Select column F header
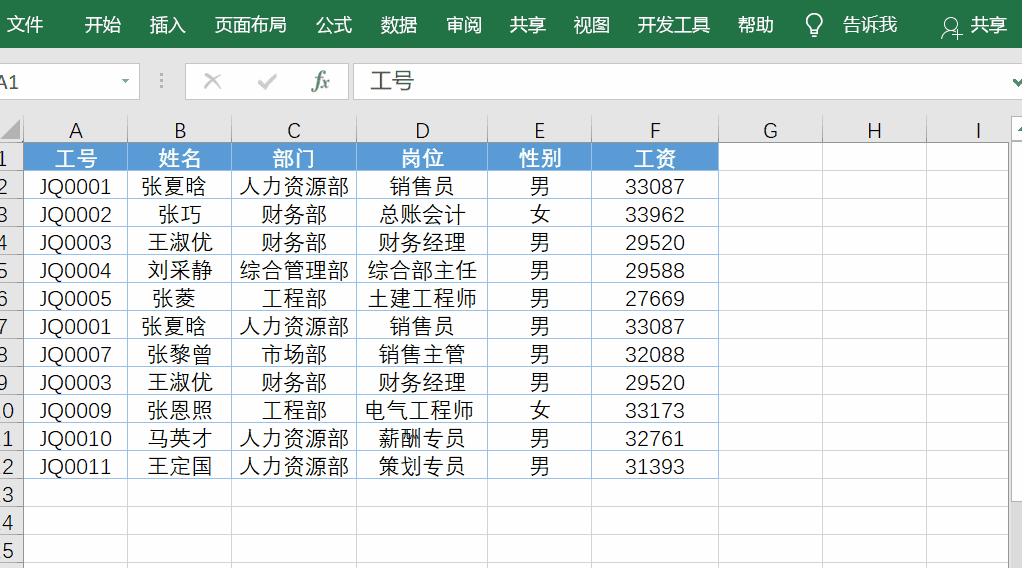 pyautogui.click(x=655, y=130)
